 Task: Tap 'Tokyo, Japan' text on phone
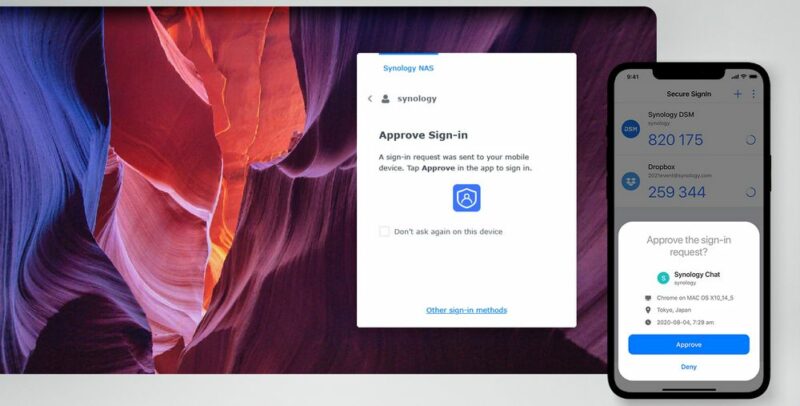pyautogui.click(x=674, y=310)
